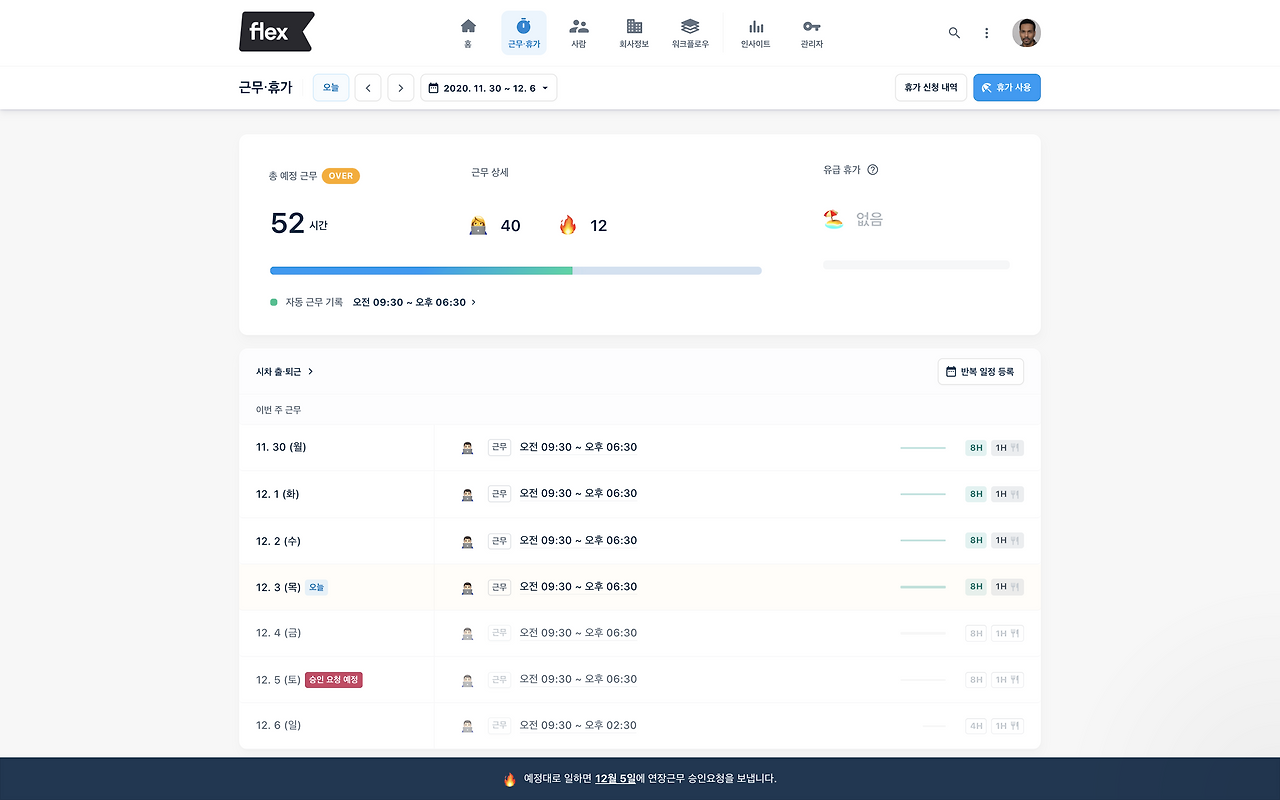Click the fire overtime icon beside 12
The width and height of the screenshot is (1280, 800).
[x=568, y=226]
